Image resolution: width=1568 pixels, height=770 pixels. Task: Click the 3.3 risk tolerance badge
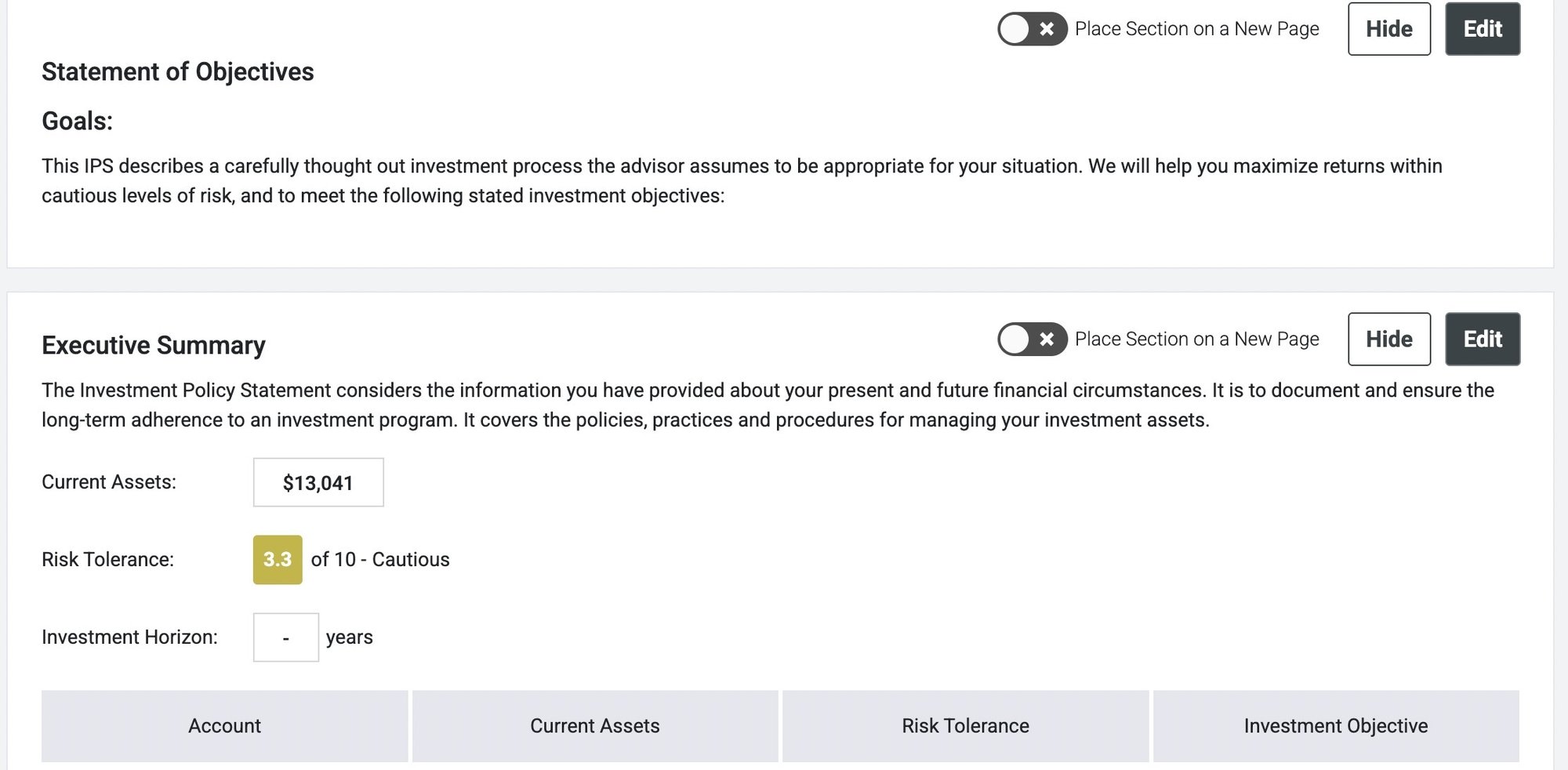[278, 560]
